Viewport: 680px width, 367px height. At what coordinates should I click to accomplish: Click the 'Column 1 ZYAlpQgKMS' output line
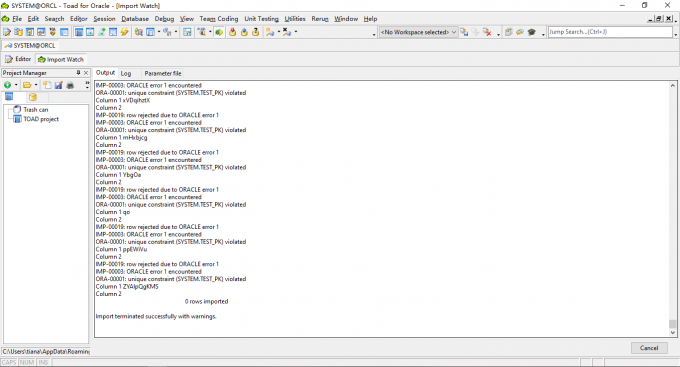pyautogui.click(x=127, y=286)
